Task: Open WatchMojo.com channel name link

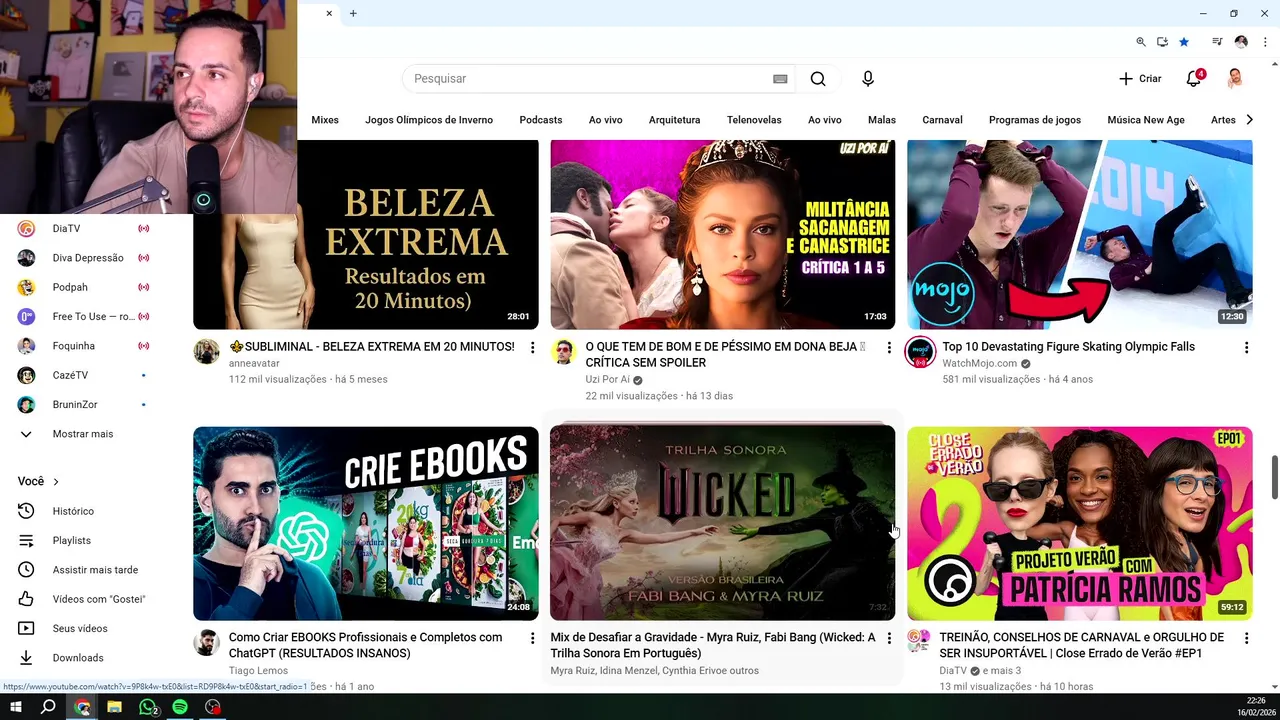Action: 979,364
